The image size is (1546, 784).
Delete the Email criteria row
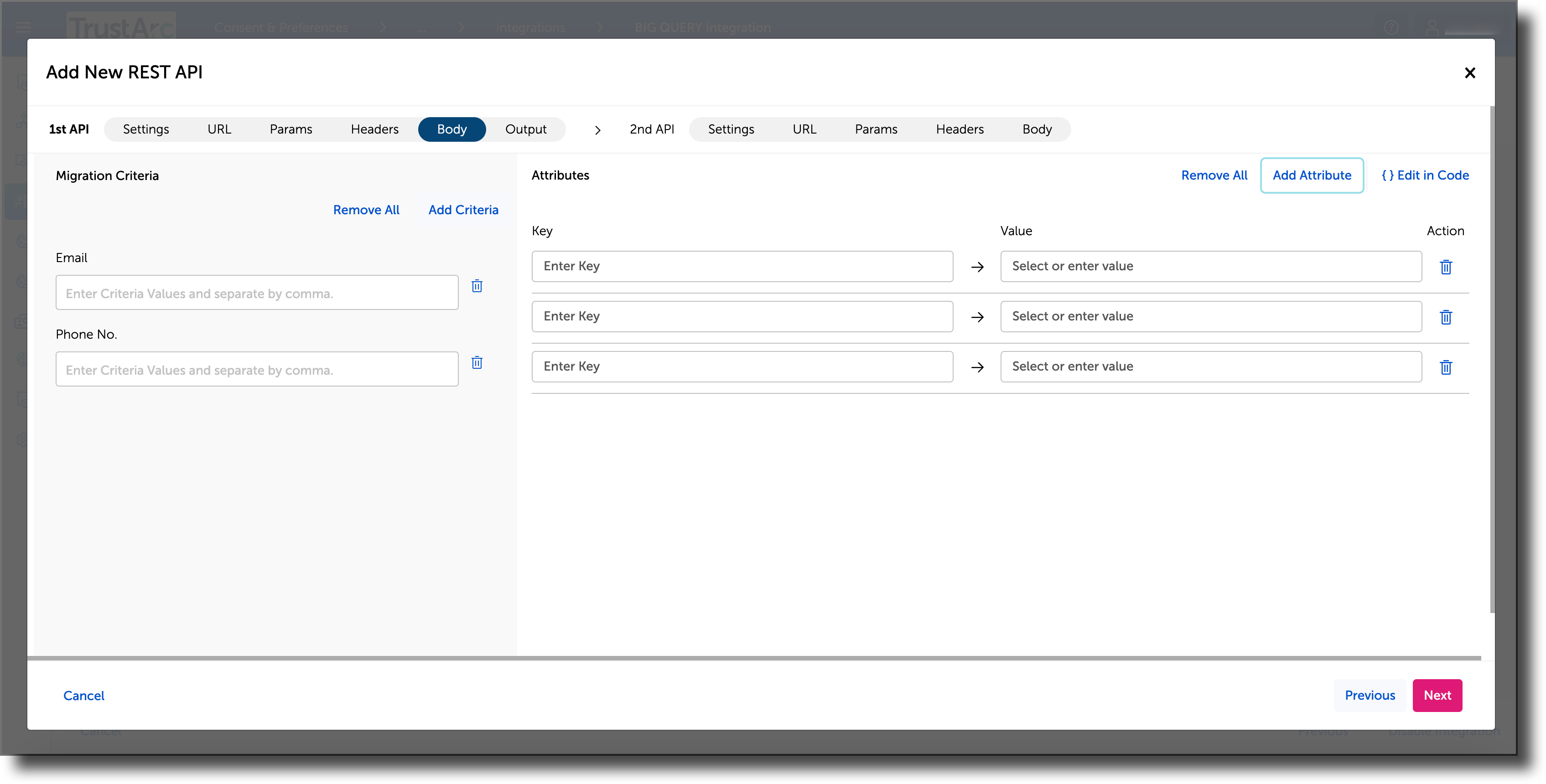tap(477, 286)
